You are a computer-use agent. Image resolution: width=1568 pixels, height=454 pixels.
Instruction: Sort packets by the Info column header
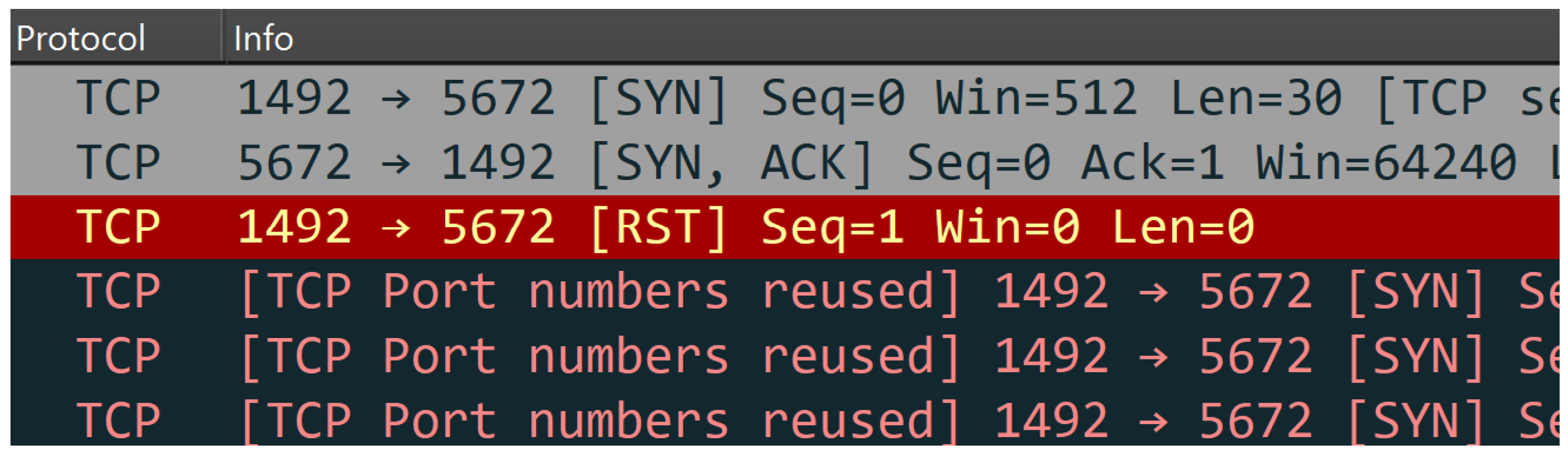(x=893, y=37)
